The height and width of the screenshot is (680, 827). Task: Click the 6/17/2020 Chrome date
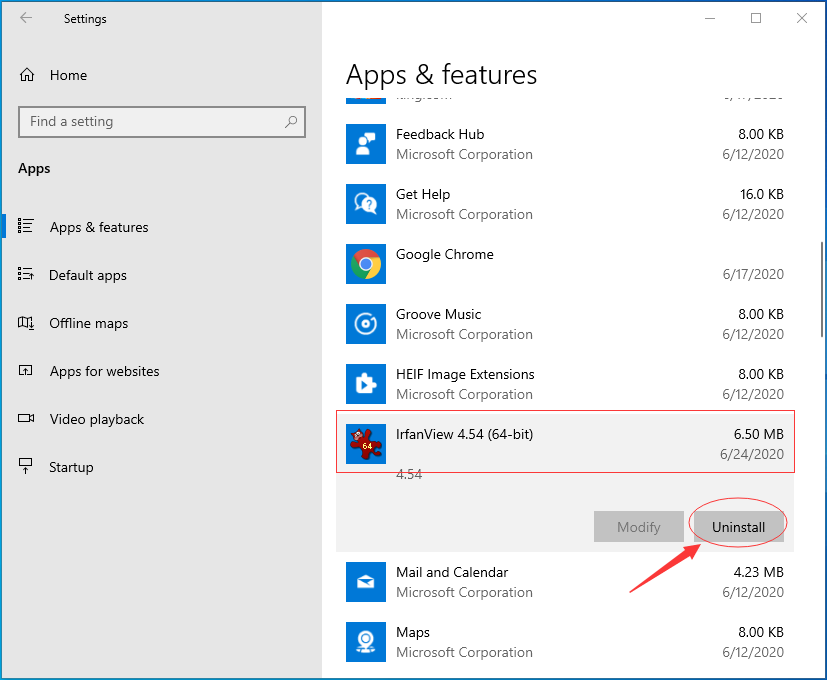[x=753, y=274]
